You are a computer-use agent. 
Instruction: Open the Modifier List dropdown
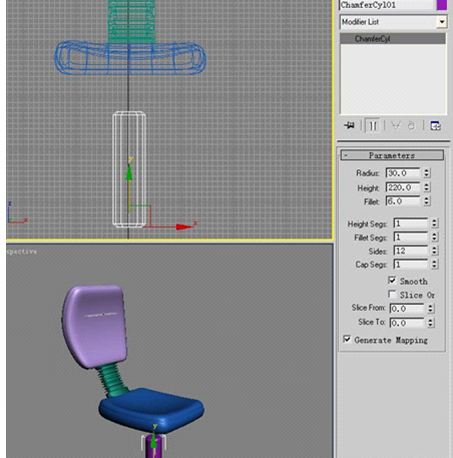tap(393, 22)
